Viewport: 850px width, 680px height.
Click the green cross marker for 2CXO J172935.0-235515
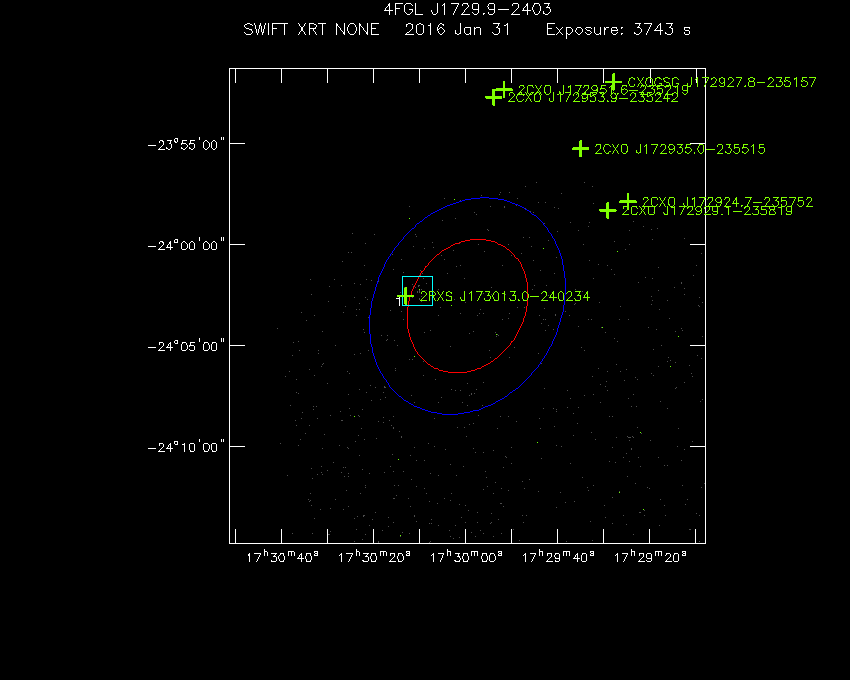click(581, 149)
